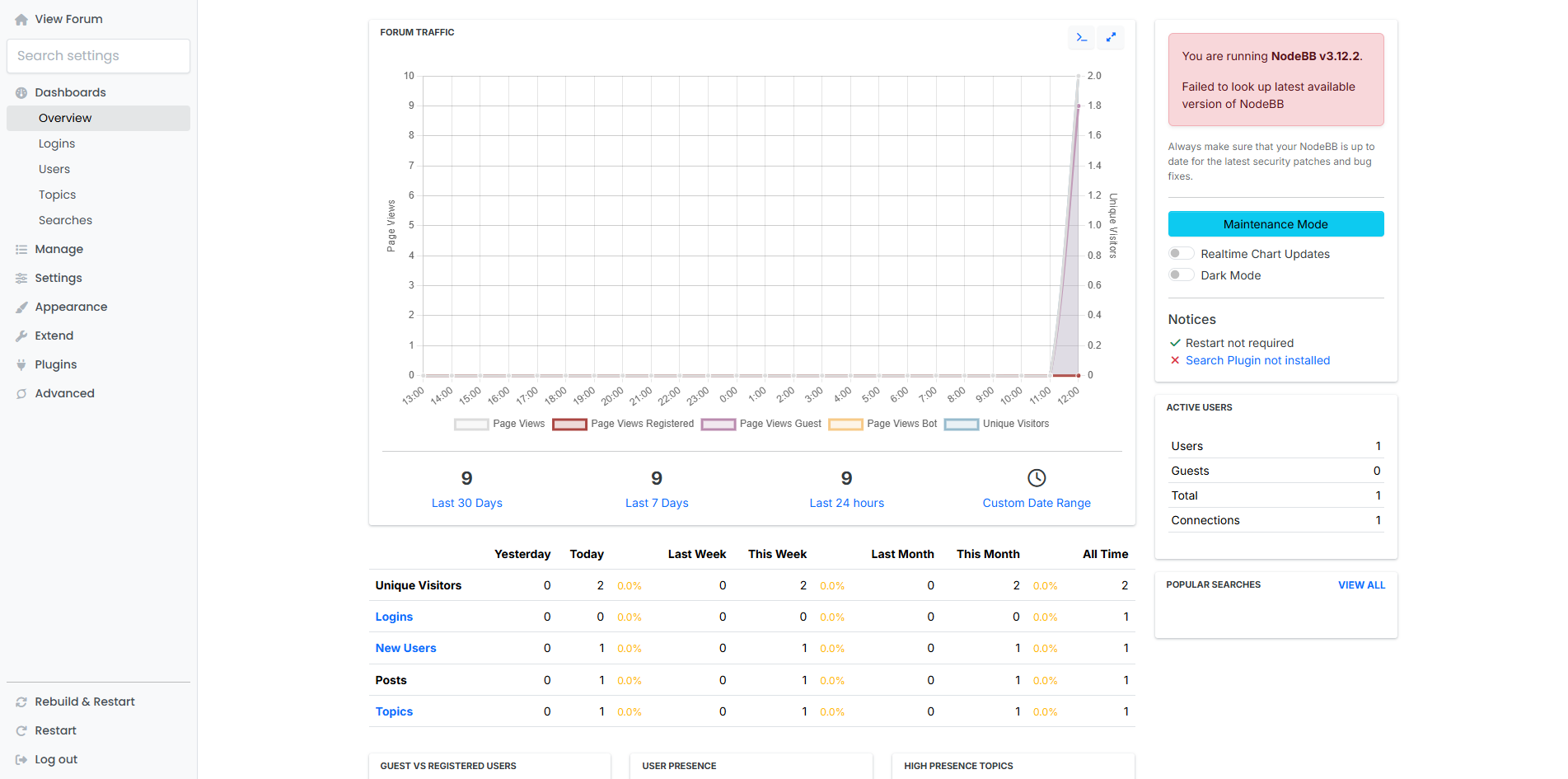Click the Rebuild & Restart sync icon
Viewport: 1568px width, 779px height.
(x=21, y=702)
